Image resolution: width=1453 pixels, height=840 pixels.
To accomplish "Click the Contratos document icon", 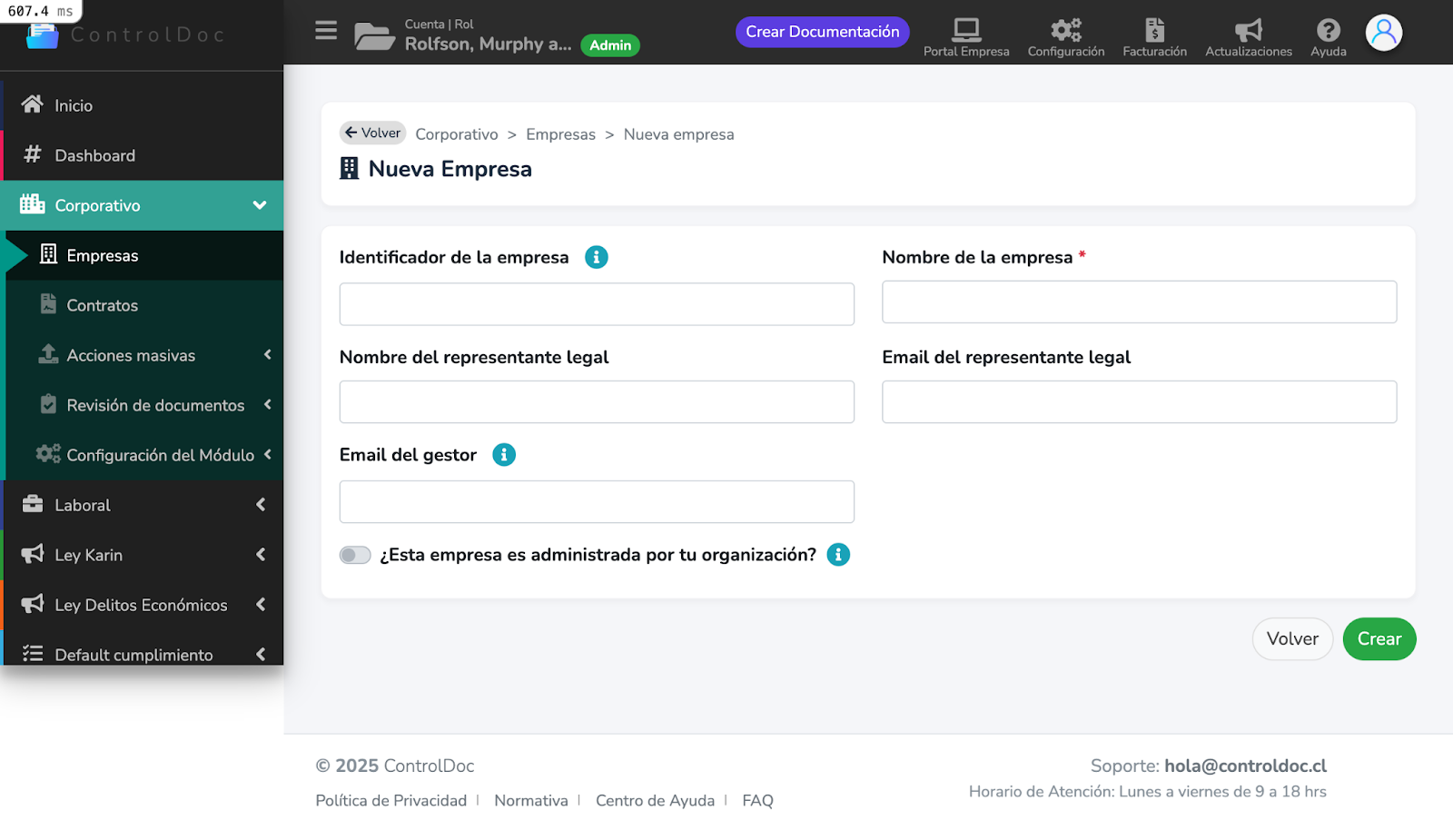I will click(49, 304).
